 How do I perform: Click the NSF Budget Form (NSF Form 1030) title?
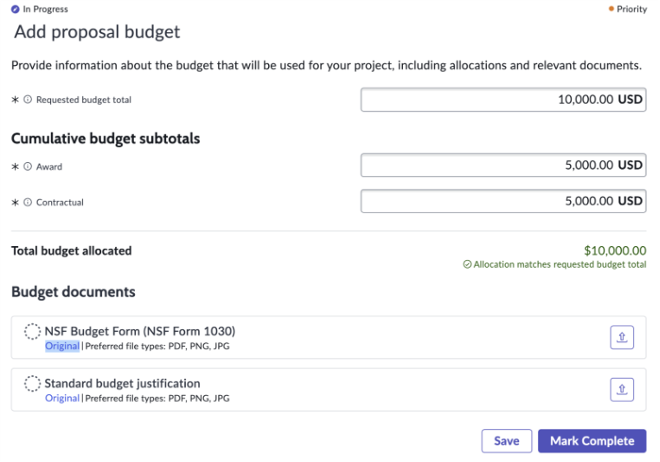pyautogui.click(x=140, y=331)
